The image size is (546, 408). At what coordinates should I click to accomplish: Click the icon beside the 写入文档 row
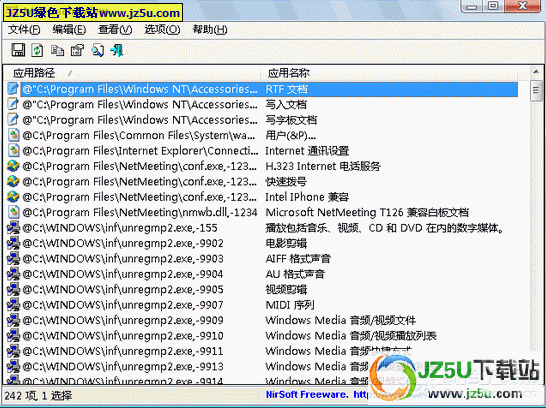[x=13, y=104]
